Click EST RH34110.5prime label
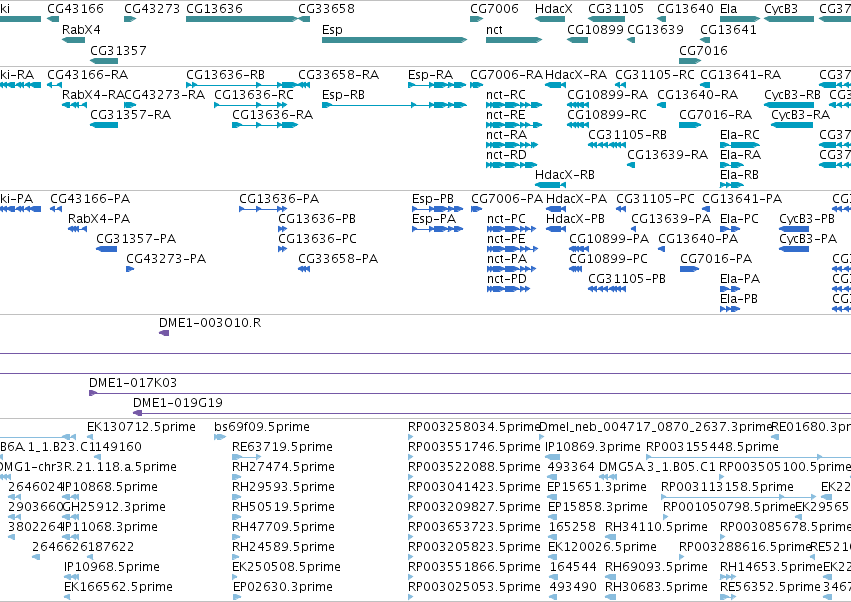Screen dimensions: 851x602 click(656, 527)
